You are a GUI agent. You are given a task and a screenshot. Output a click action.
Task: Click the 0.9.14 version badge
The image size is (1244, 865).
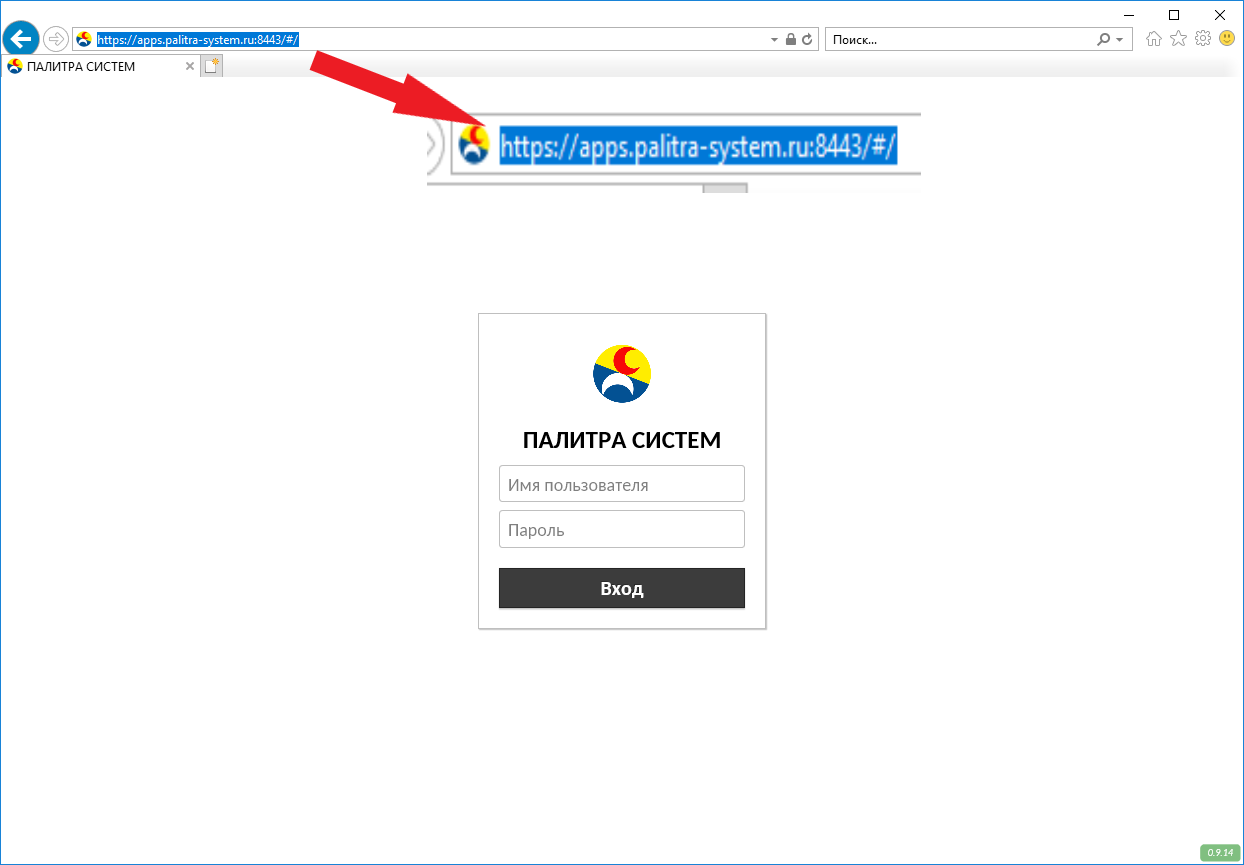(x=1220, y=852)
